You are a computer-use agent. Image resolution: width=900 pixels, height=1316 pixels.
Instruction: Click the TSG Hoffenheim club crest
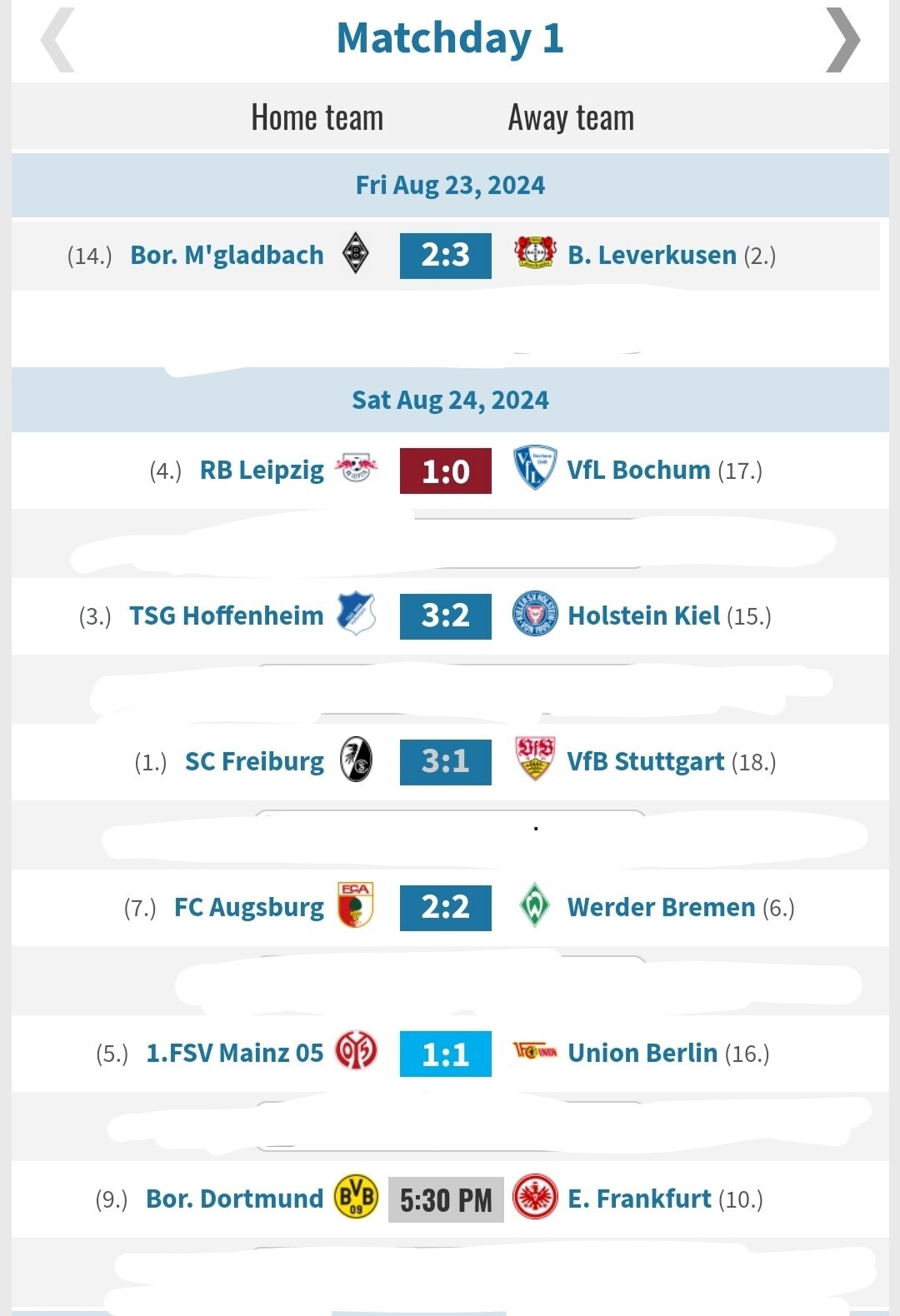[356, 614]
